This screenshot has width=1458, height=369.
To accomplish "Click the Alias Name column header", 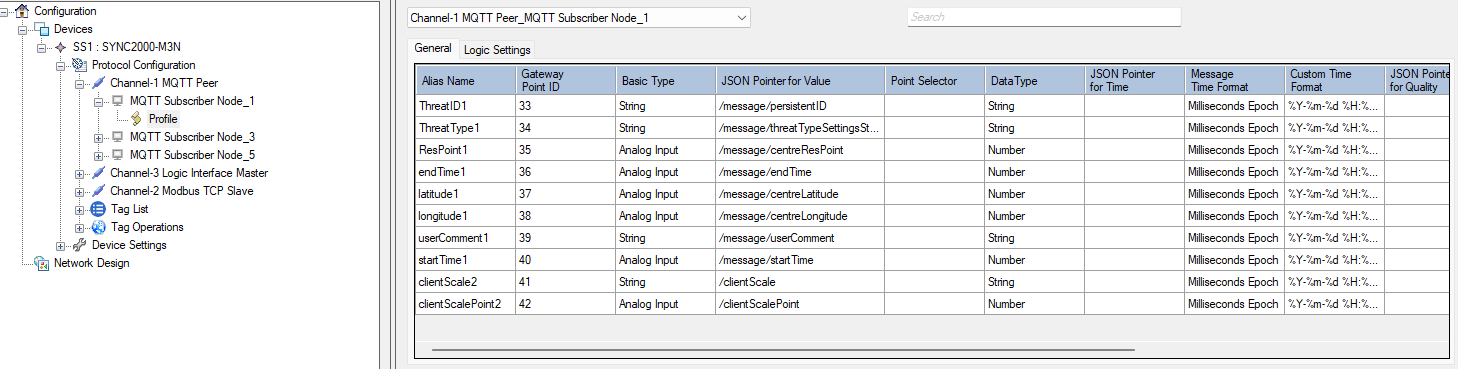I will pyautogui.click(x=466, y=80).
